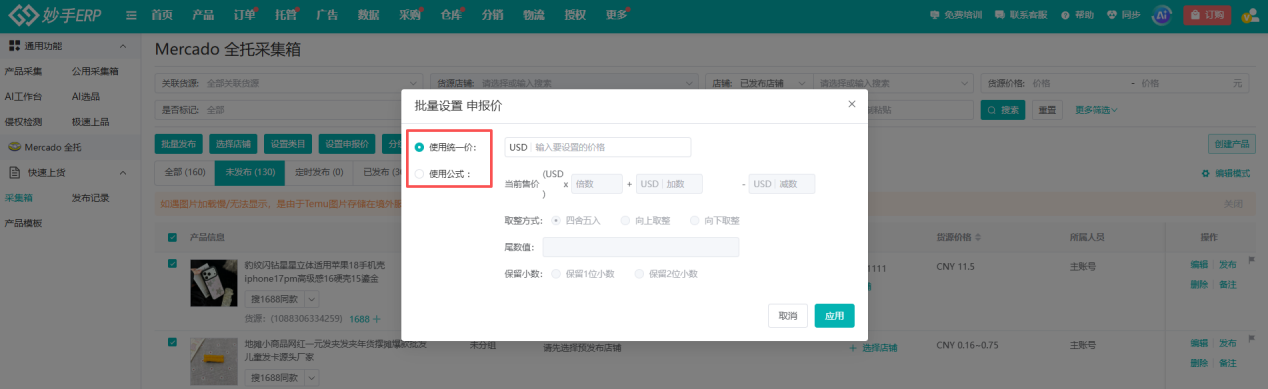The height and width of the screenshot is (389, 1268).
Task: Click the 取消 cancel button
Action: coord(788,316)
